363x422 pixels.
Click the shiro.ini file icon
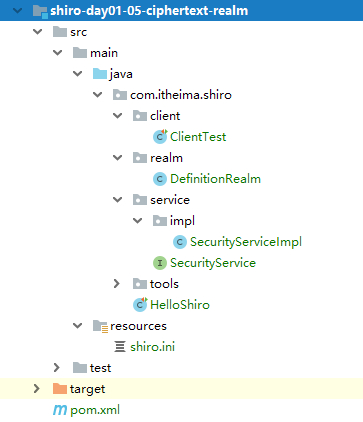120,347
